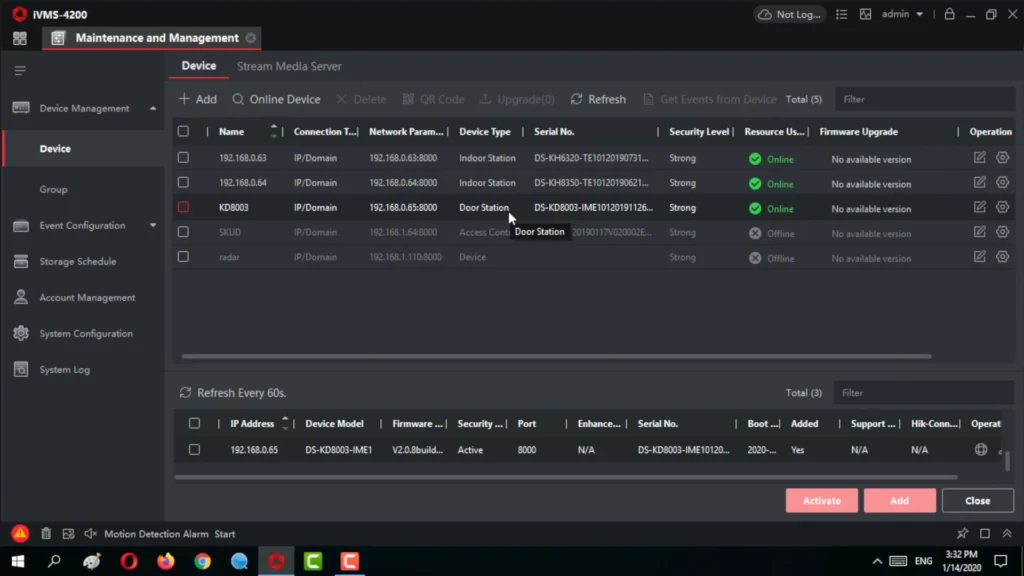Screen dimensions: 1024x576
Task: Show hidden tray icons chevron
Action: 877,561
